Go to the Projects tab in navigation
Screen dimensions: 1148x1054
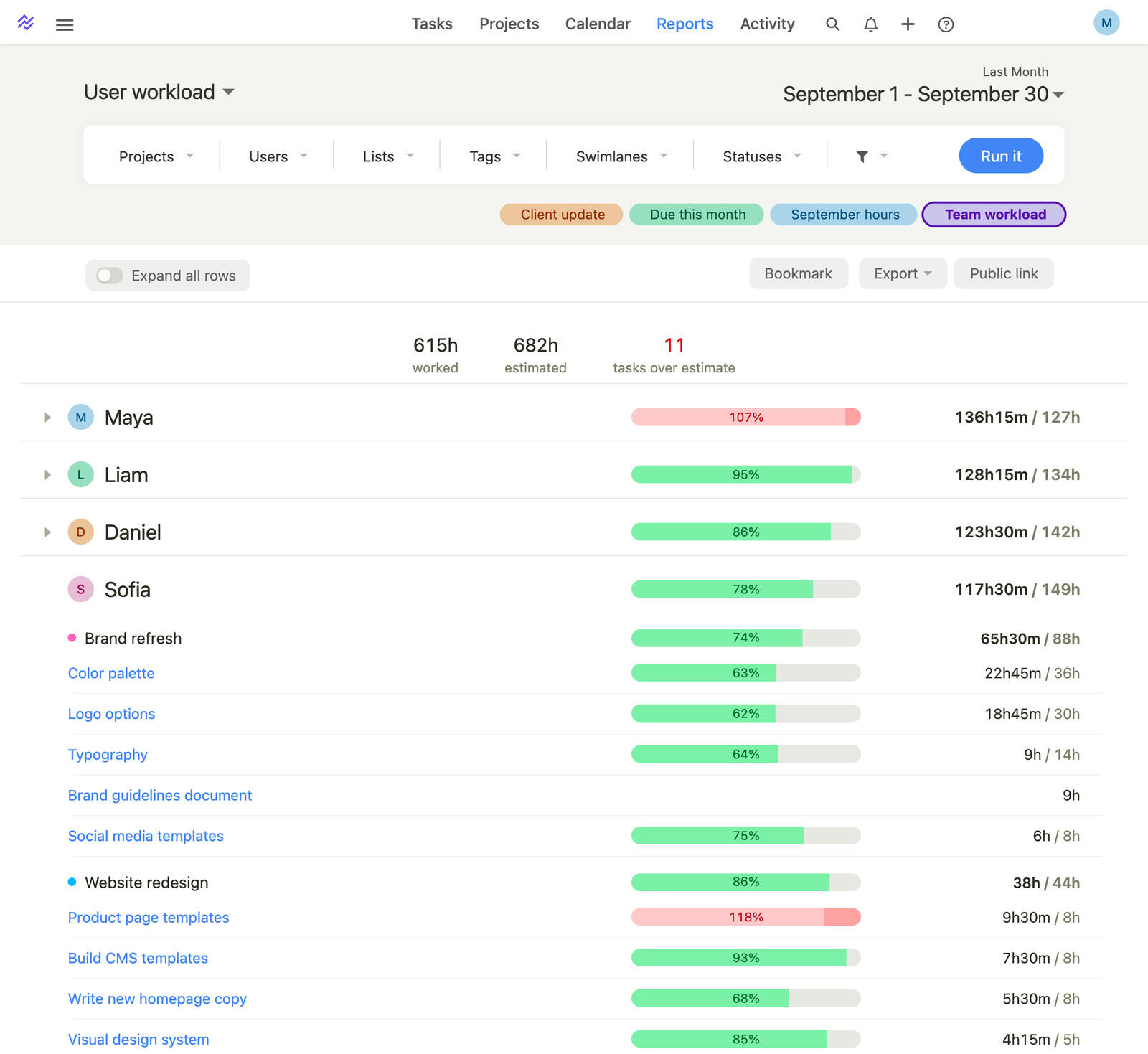coord(509,24)
